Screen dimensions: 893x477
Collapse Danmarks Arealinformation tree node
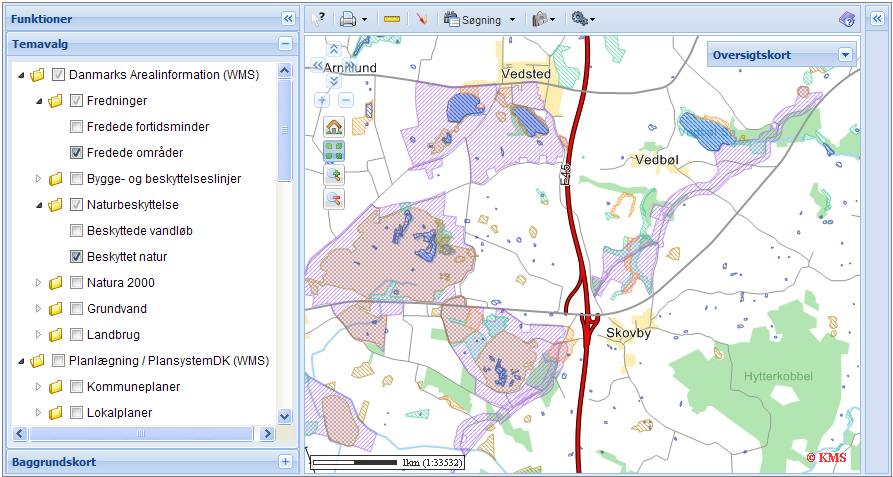tap(22, 75)
